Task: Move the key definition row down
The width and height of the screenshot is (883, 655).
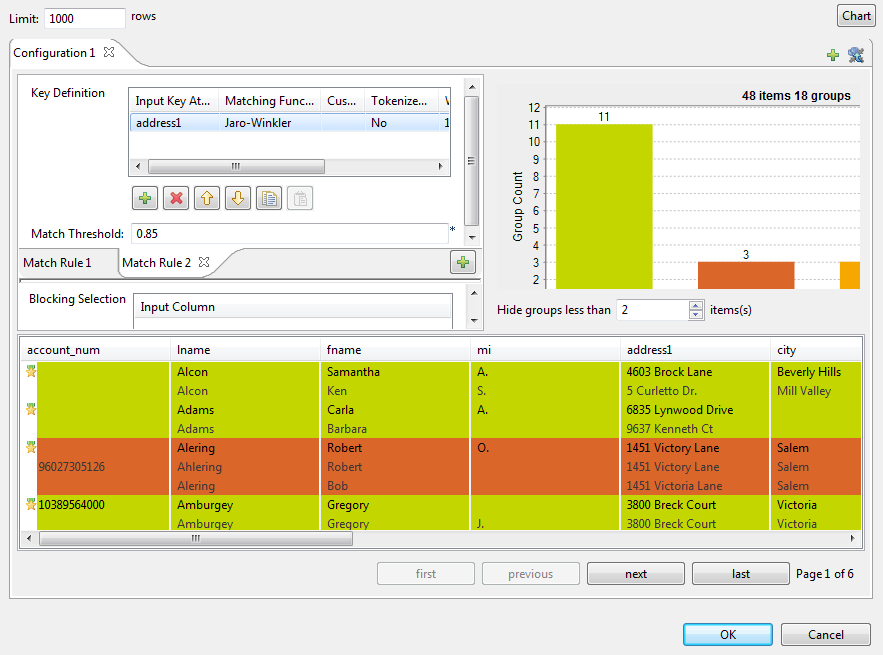Action: click(238, 198)
